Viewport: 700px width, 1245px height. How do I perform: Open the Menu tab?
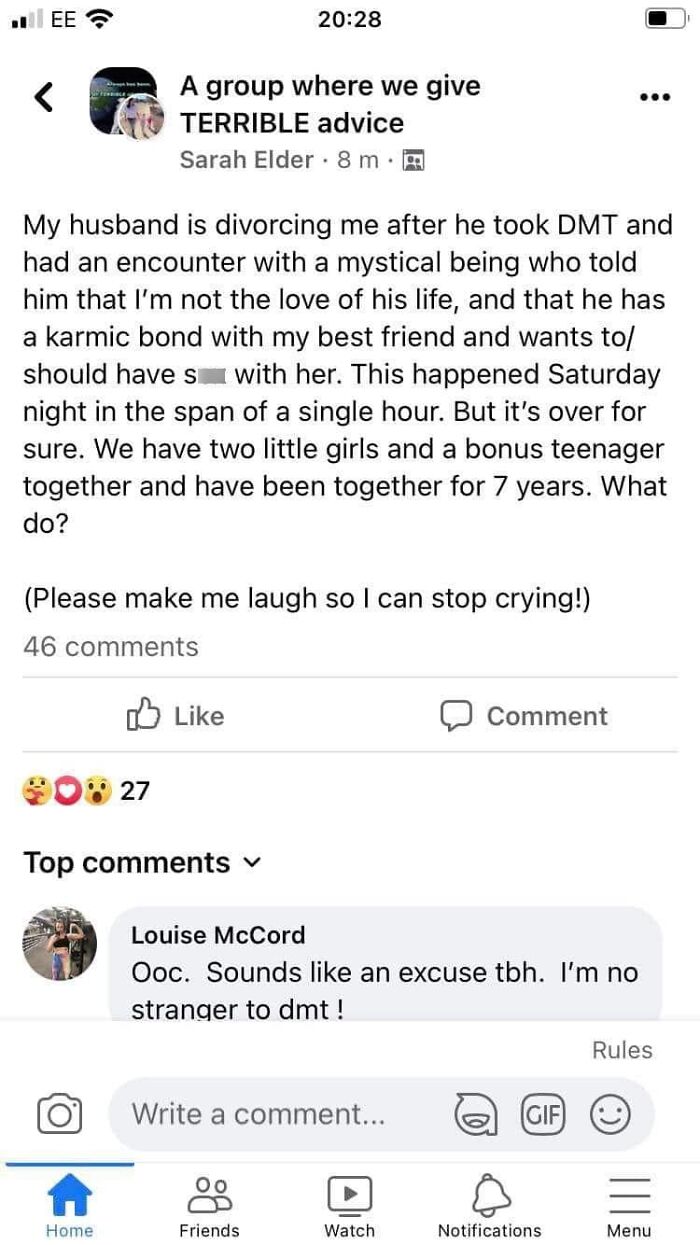(x=629, y=1206)
